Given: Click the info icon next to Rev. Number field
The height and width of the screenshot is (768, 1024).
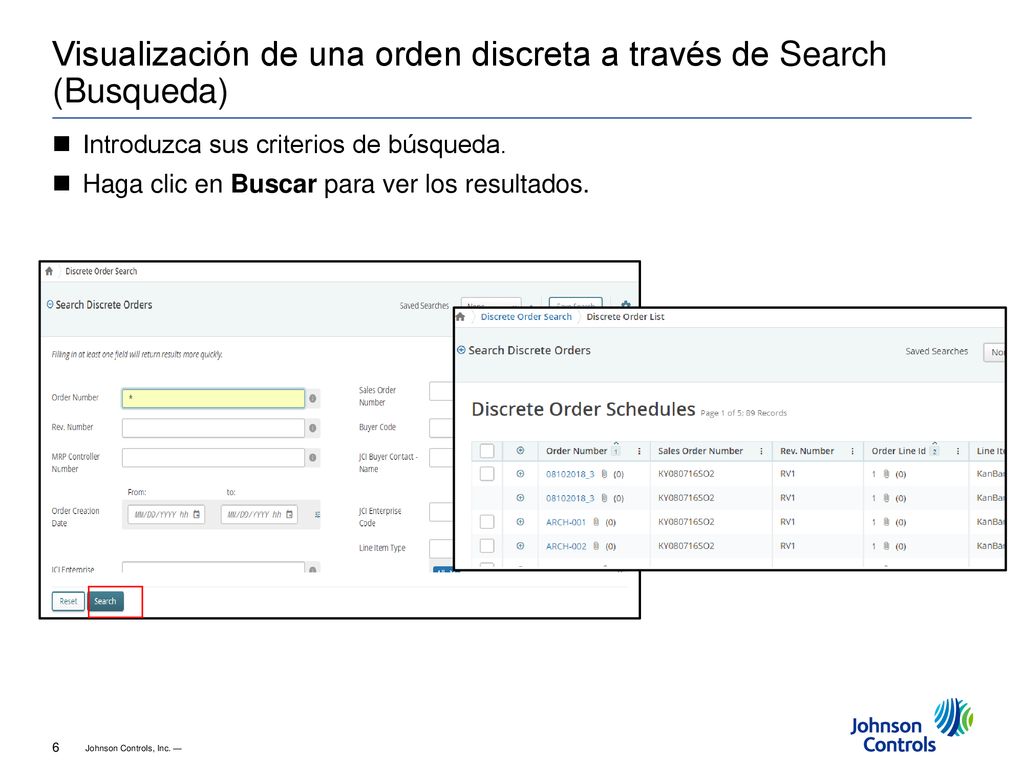Looking at the screenshot, I should (313, 428).
